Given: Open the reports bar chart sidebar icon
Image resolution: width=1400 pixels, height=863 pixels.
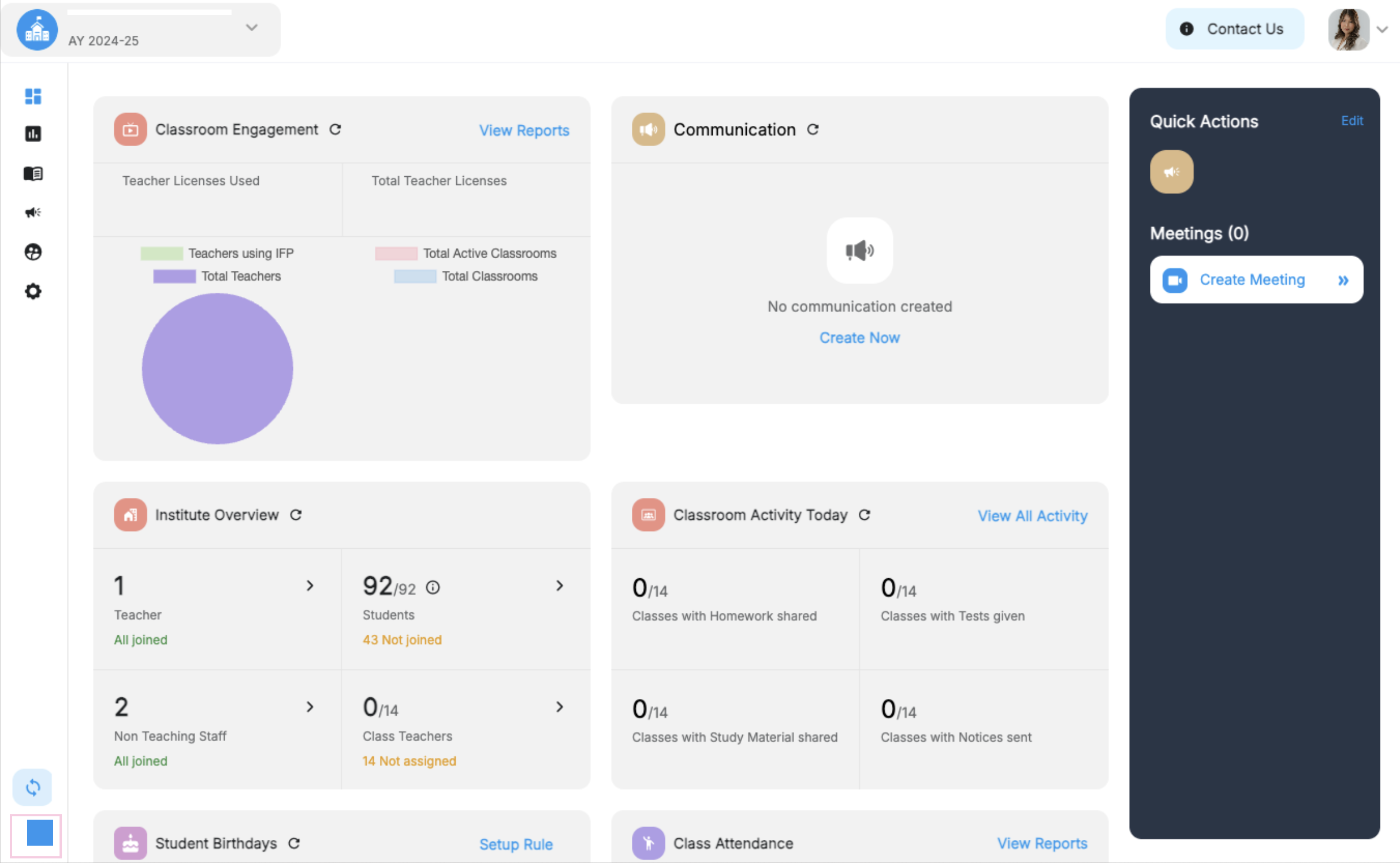Looking at the screenshot, I should (33, 134).
